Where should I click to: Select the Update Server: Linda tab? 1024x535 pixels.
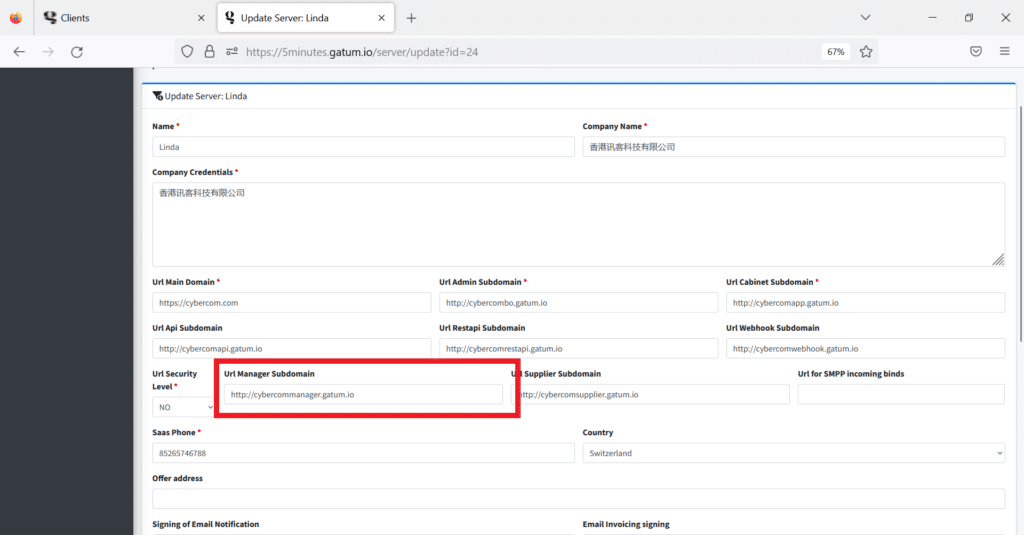pos(306,18)
